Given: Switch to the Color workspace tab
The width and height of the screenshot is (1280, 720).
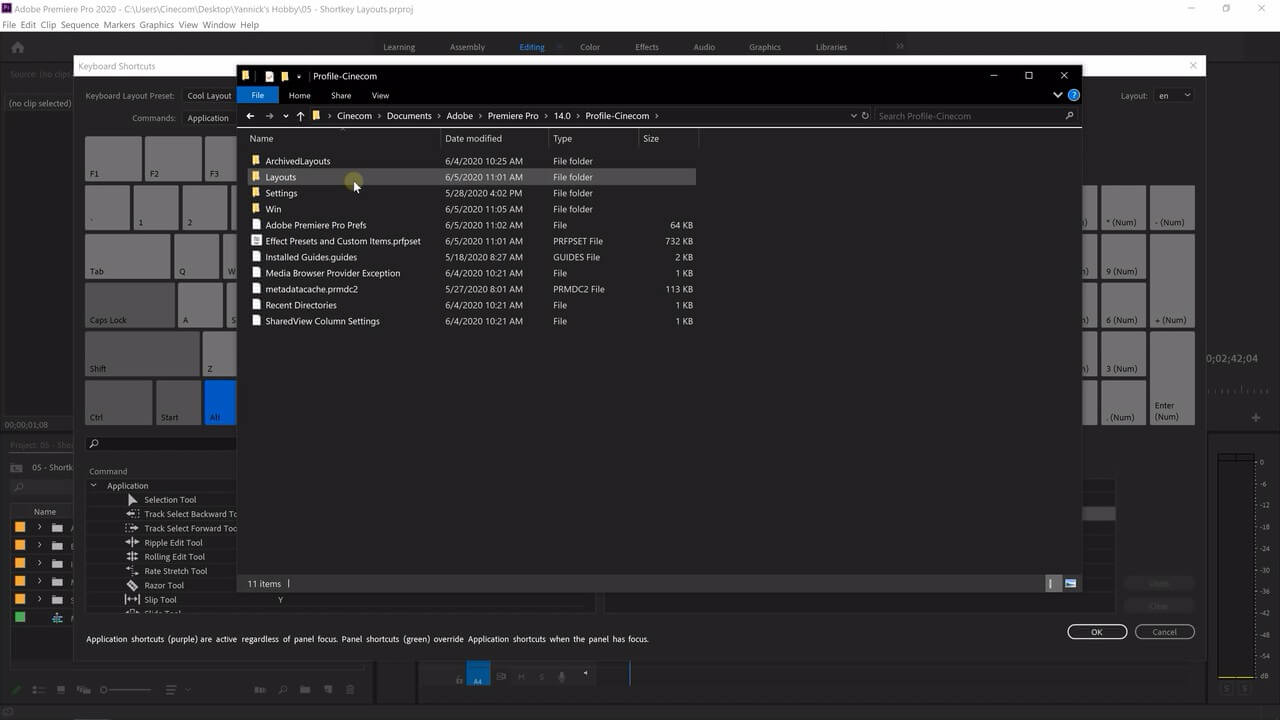Looking at the screenshot, I should pos(590,47).
